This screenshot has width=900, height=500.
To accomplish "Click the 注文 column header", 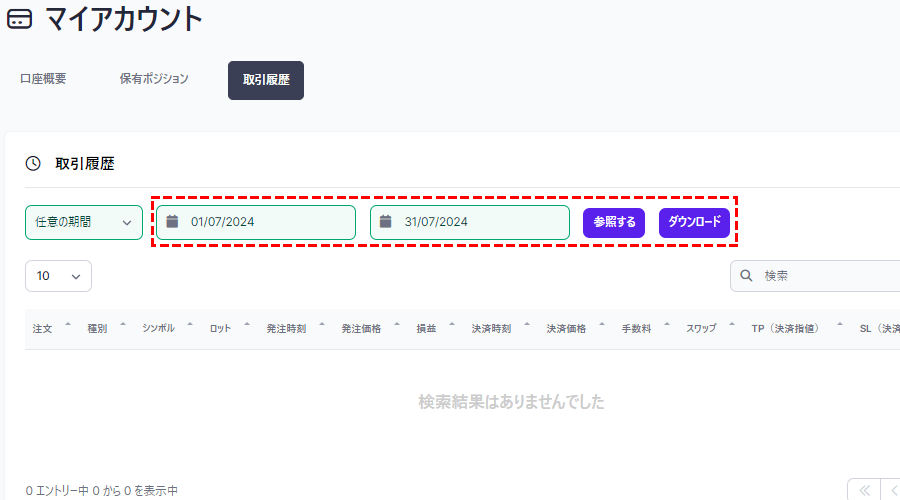I will [42, 329].
